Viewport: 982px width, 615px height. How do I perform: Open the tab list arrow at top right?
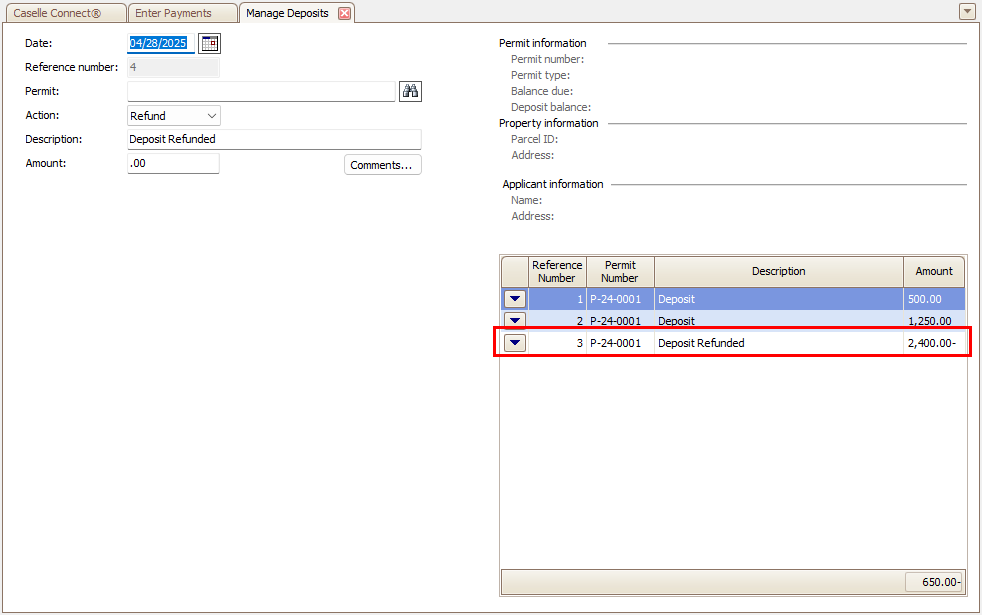[967, 12]
